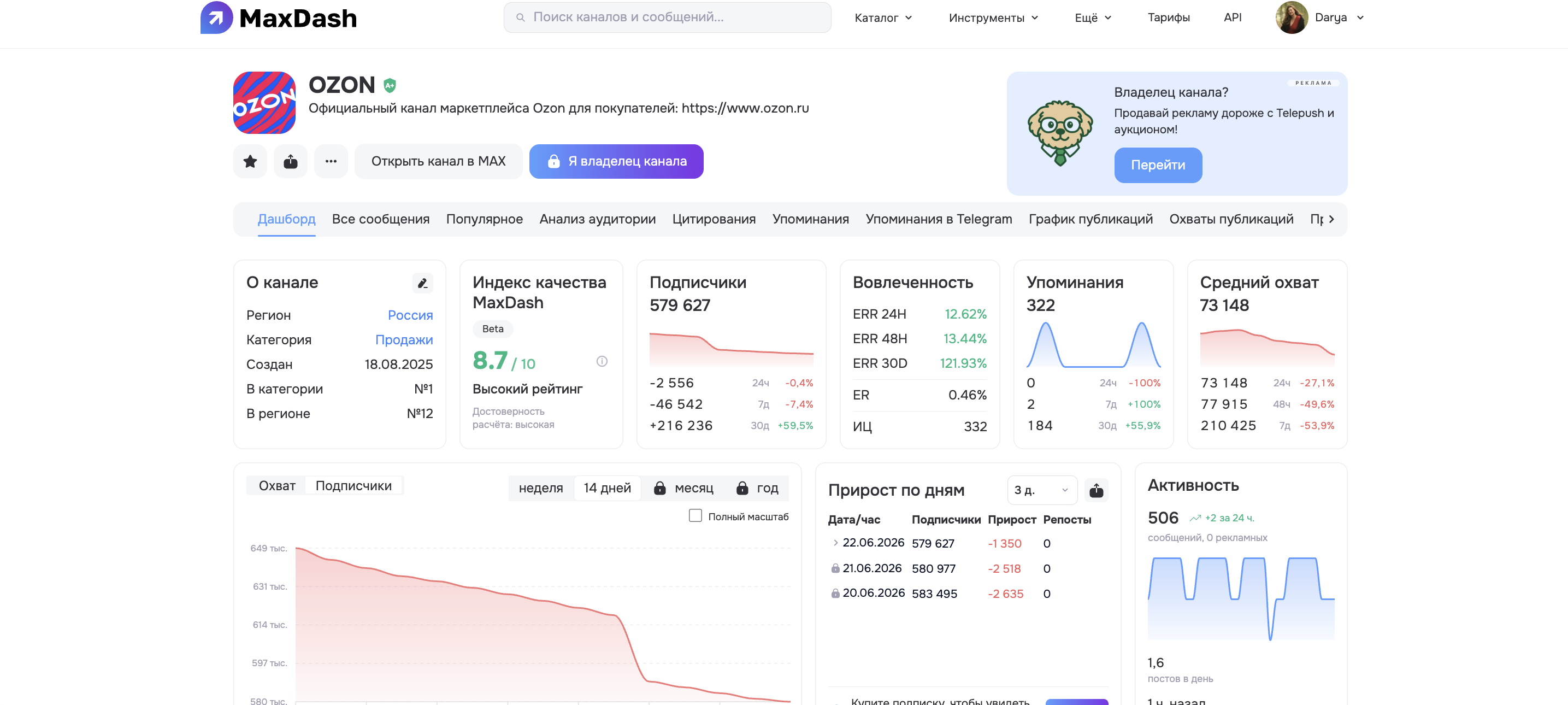
Task: Click the green trend arrow in Активность
Action: pos(1195,518)
